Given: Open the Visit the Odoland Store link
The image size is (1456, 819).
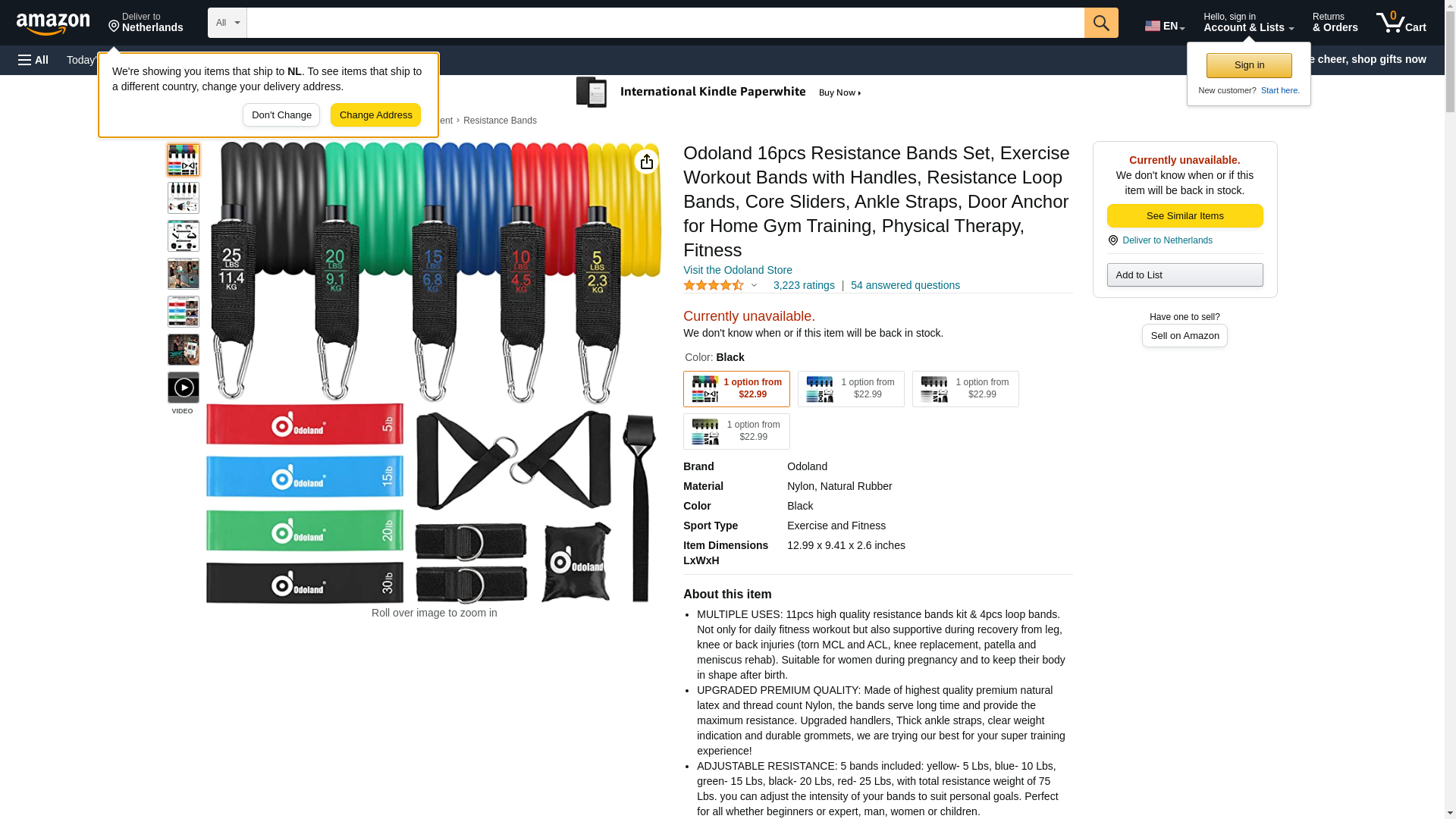Looking at the screenshot, I should pos(738,270).
